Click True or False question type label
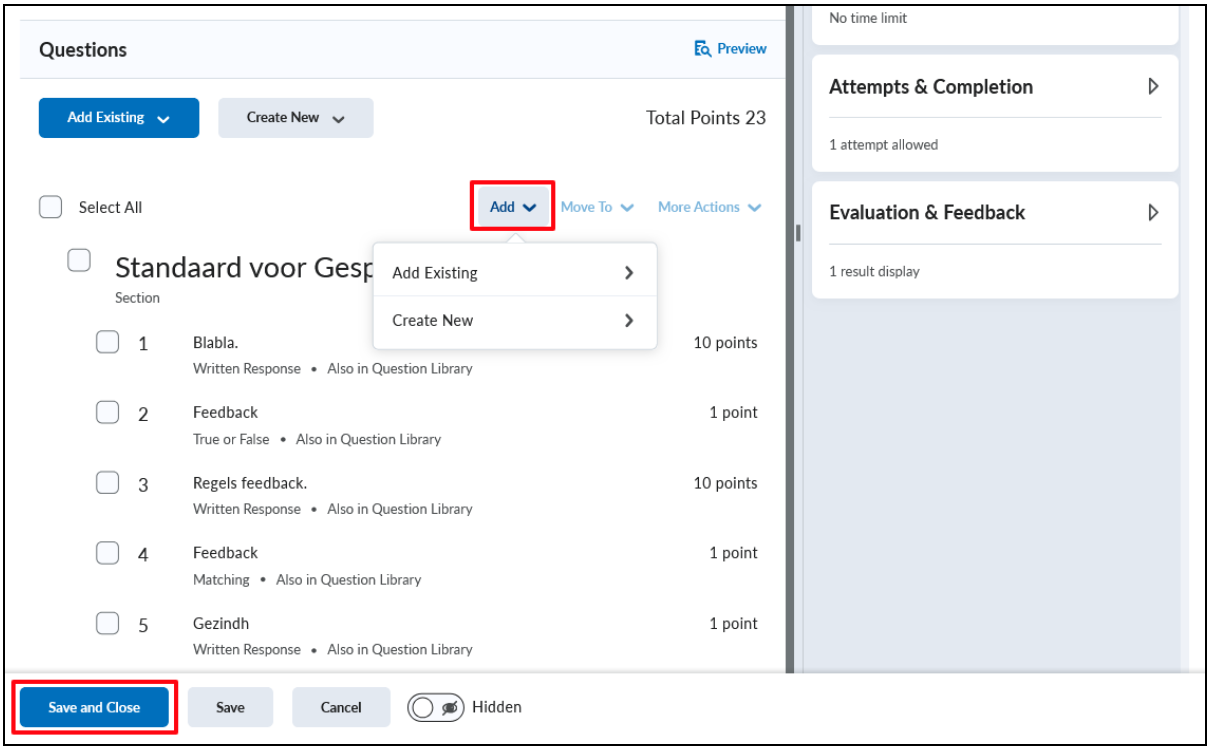 (231, 439)
